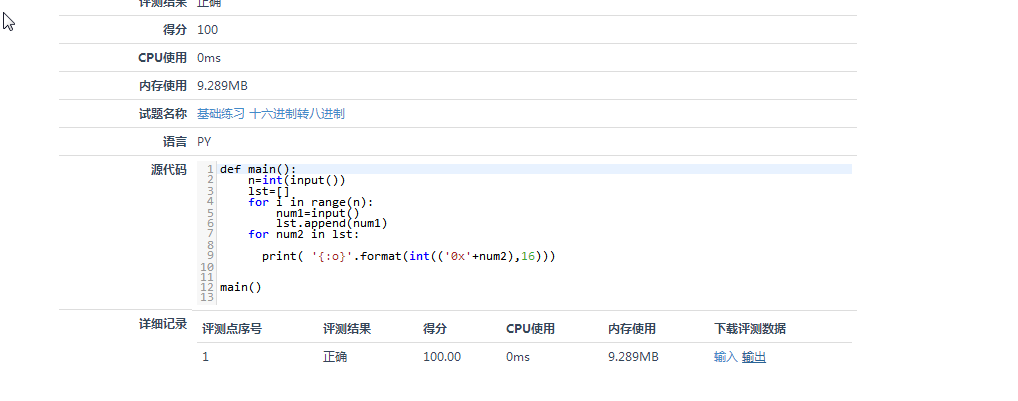Viewport: 1018px width, 401px height.
Task: Click the 内存使用 column header in the table
Action: (632, 329)
